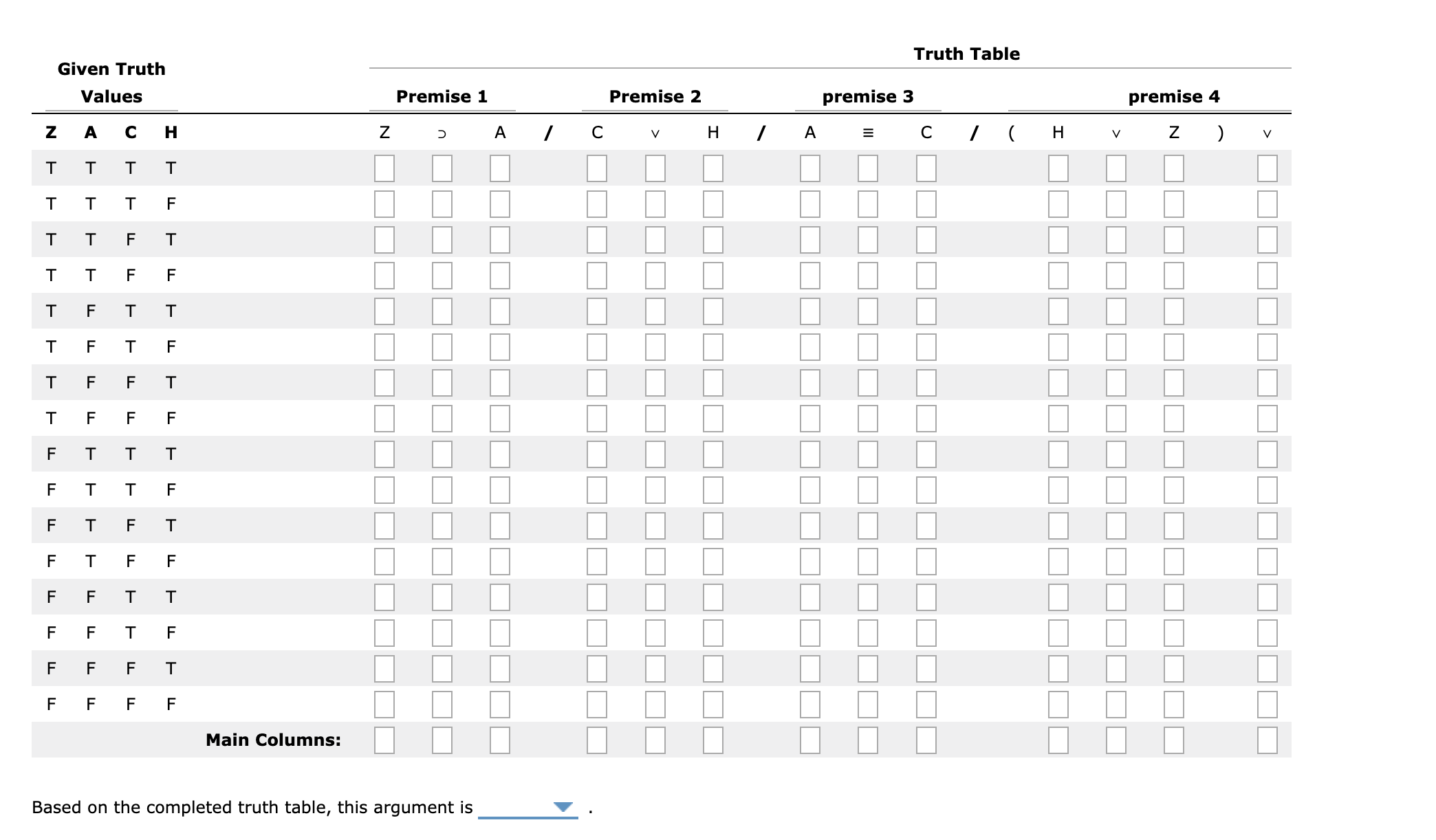Click the triple-bar (≡) box in premise 3, row T F T T
Image resolution: width=1436 pixels, height=840 pixels.
(x=868, y=311)
